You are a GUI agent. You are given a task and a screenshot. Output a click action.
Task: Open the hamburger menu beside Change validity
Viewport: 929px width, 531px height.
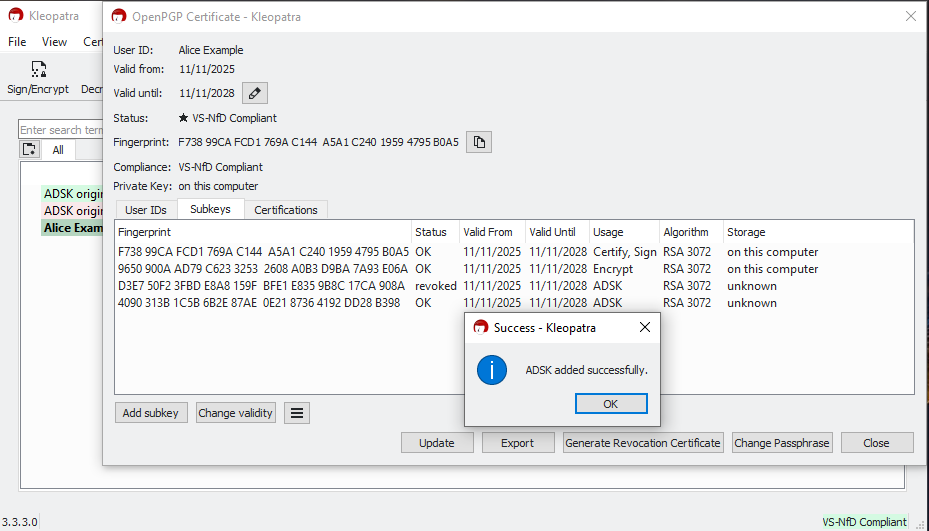click(x=297, y=413)
